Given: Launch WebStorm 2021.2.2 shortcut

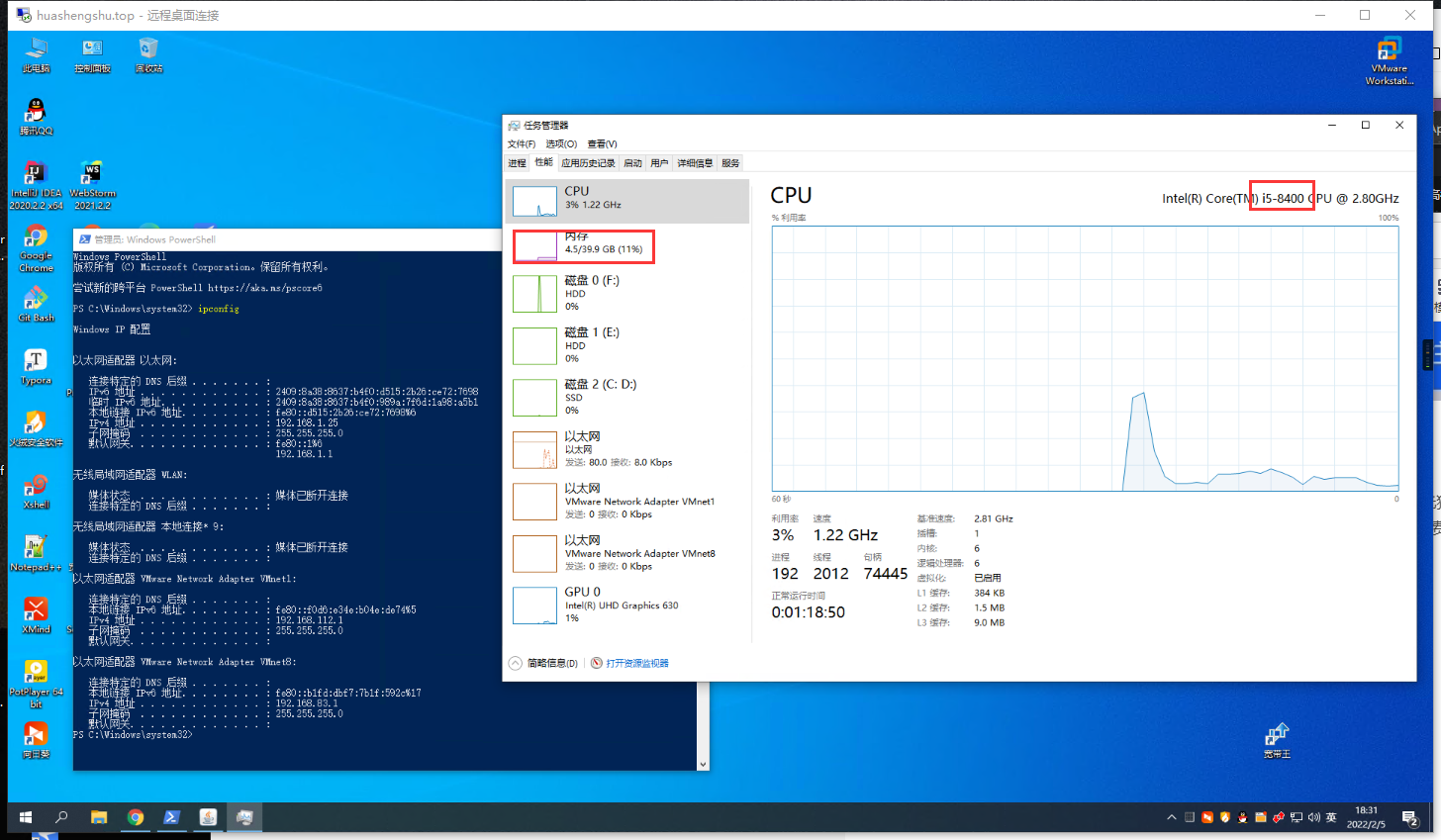Looking at the screenshot, I should [x=93, y=185].
